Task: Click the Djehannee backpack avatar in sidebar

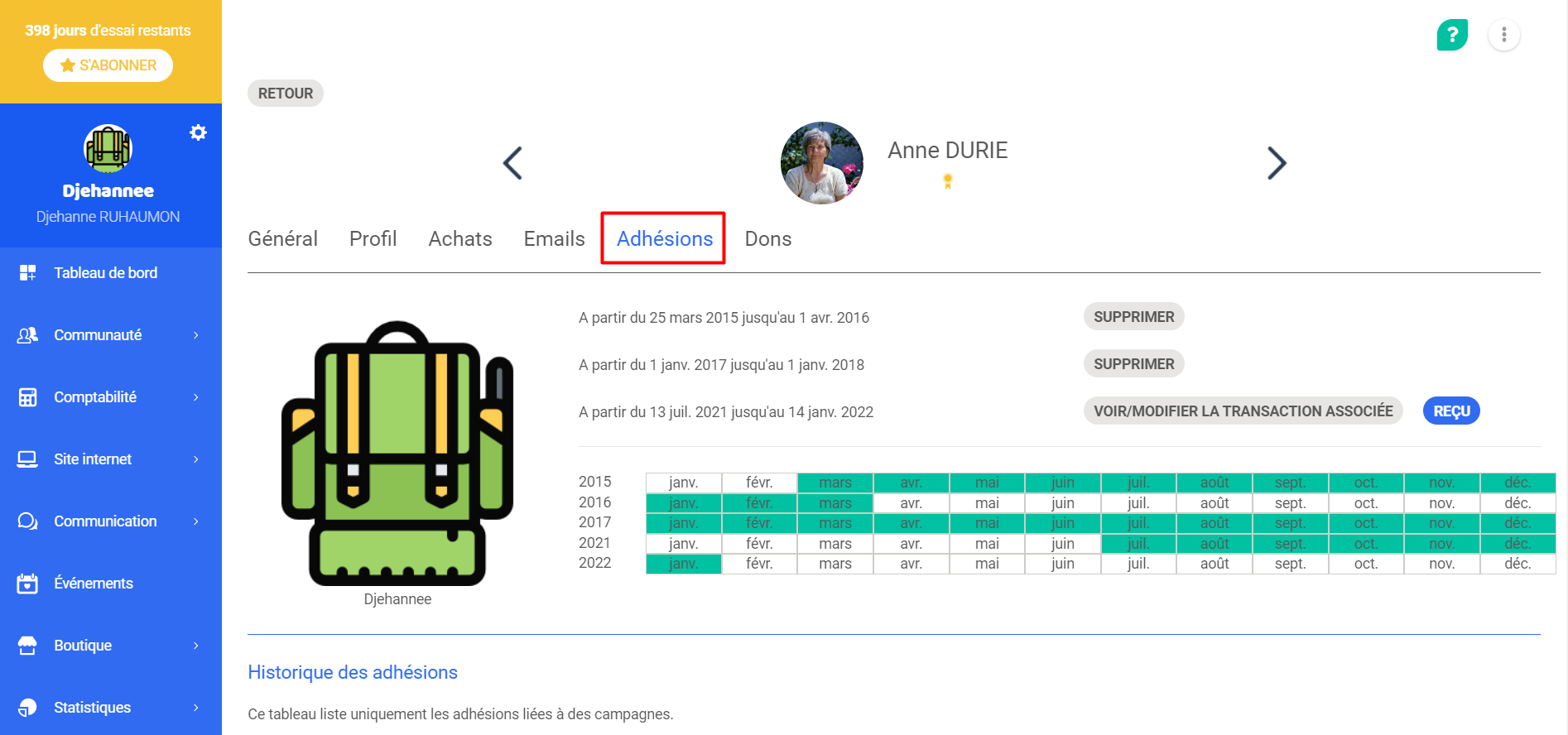Action: (108, 149)
